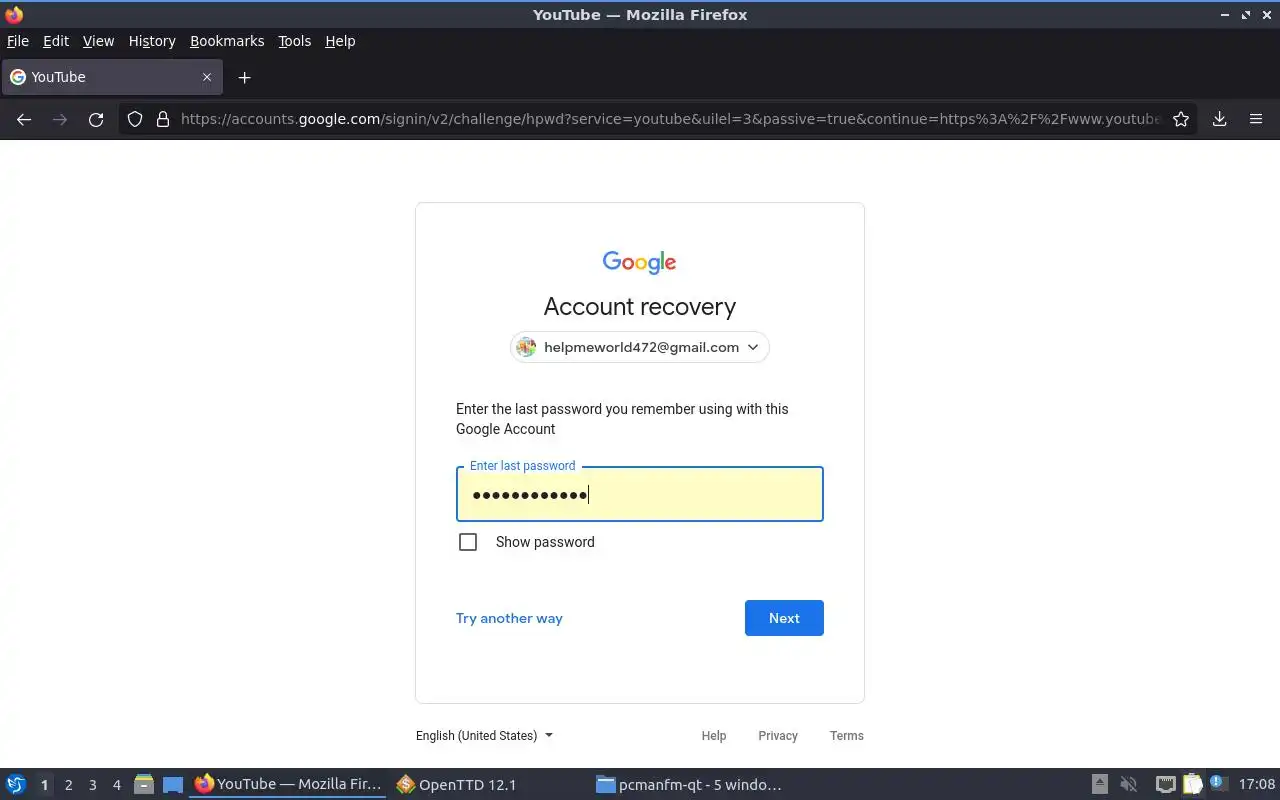Go back to the previous page
Screen dimensions: 1280x800
24,119
